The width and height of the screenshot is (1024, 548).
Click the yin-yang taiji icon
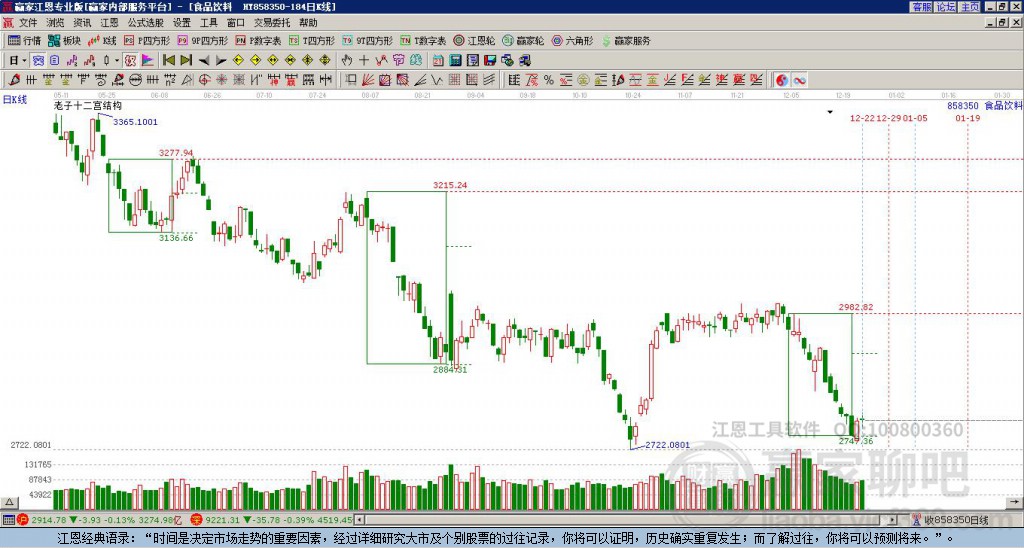coord(782,80)
